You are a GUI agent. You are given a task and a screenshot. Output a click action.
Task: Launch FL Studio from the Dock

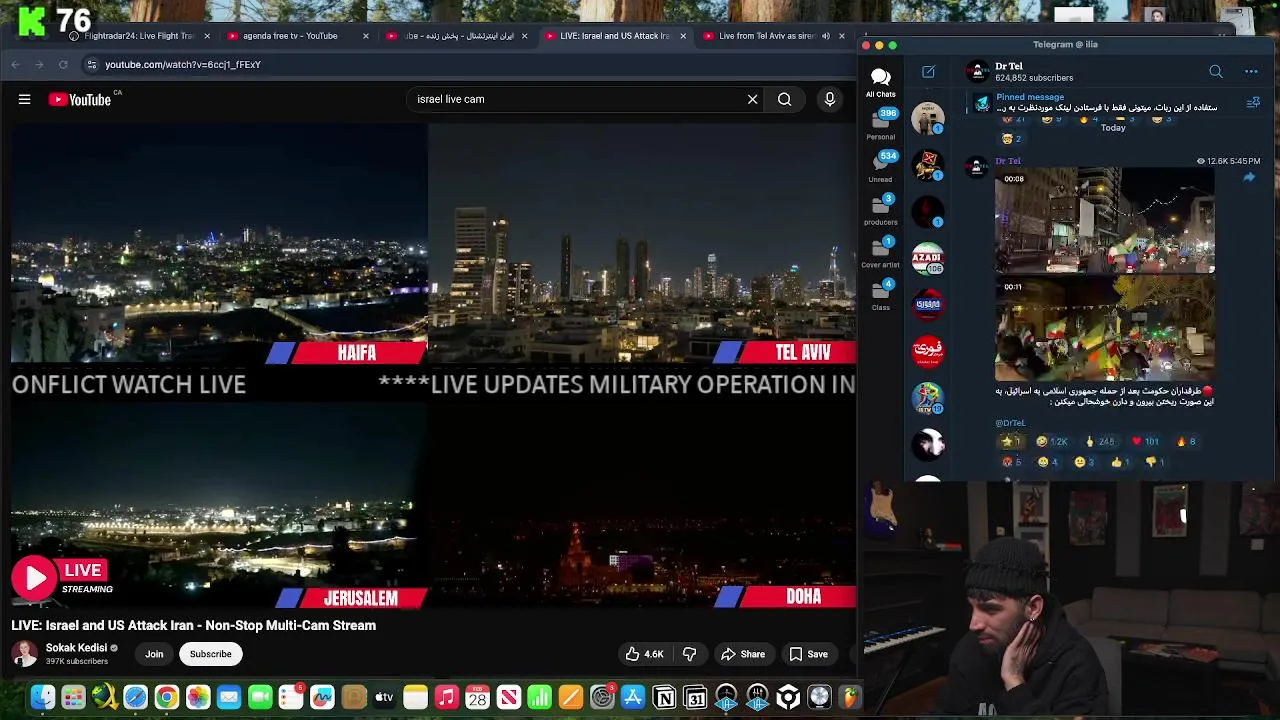pyautogui.click(x=850, y=697)
